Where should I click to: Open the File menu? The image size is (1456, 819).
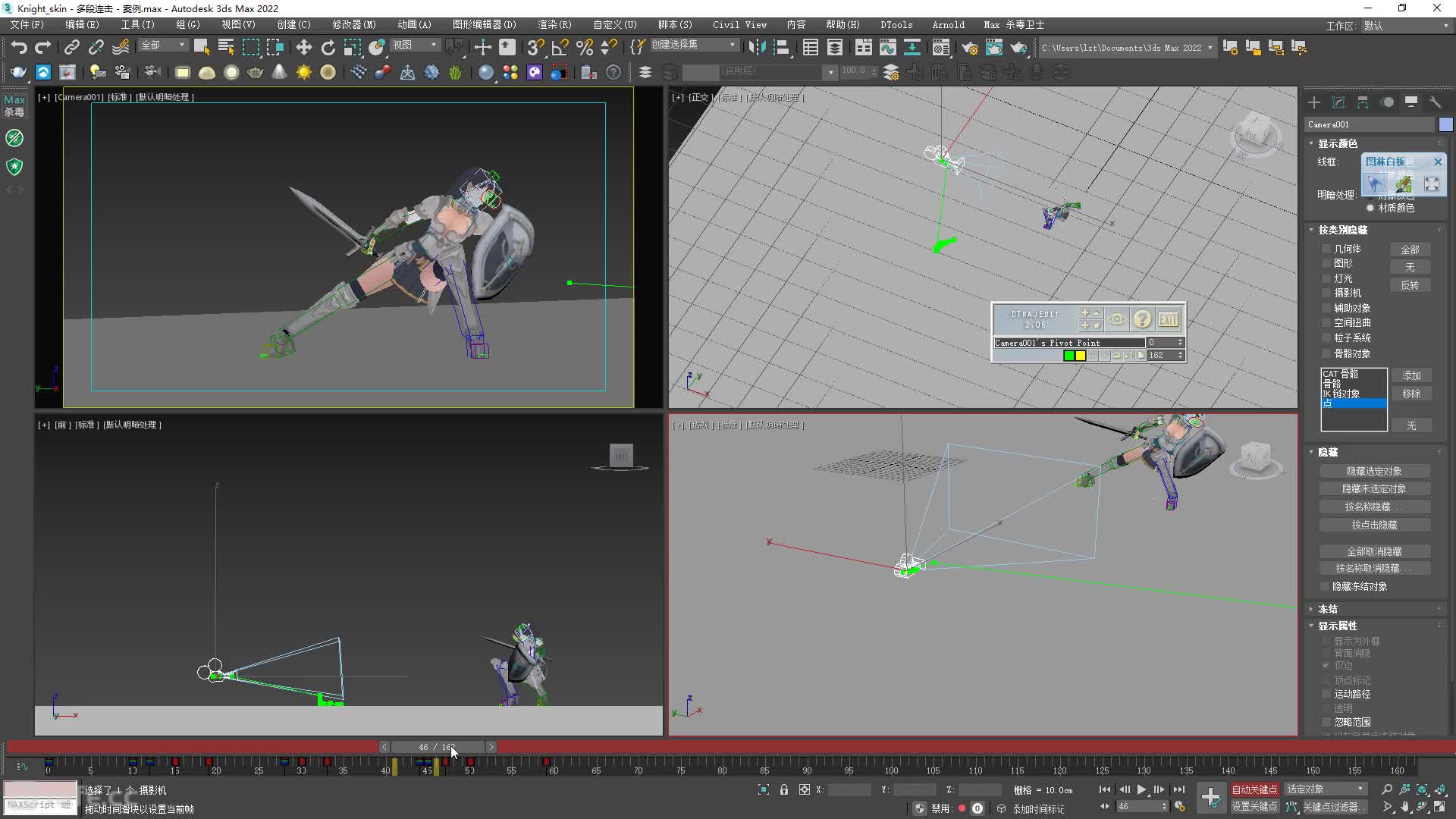[x=27, y=25]
